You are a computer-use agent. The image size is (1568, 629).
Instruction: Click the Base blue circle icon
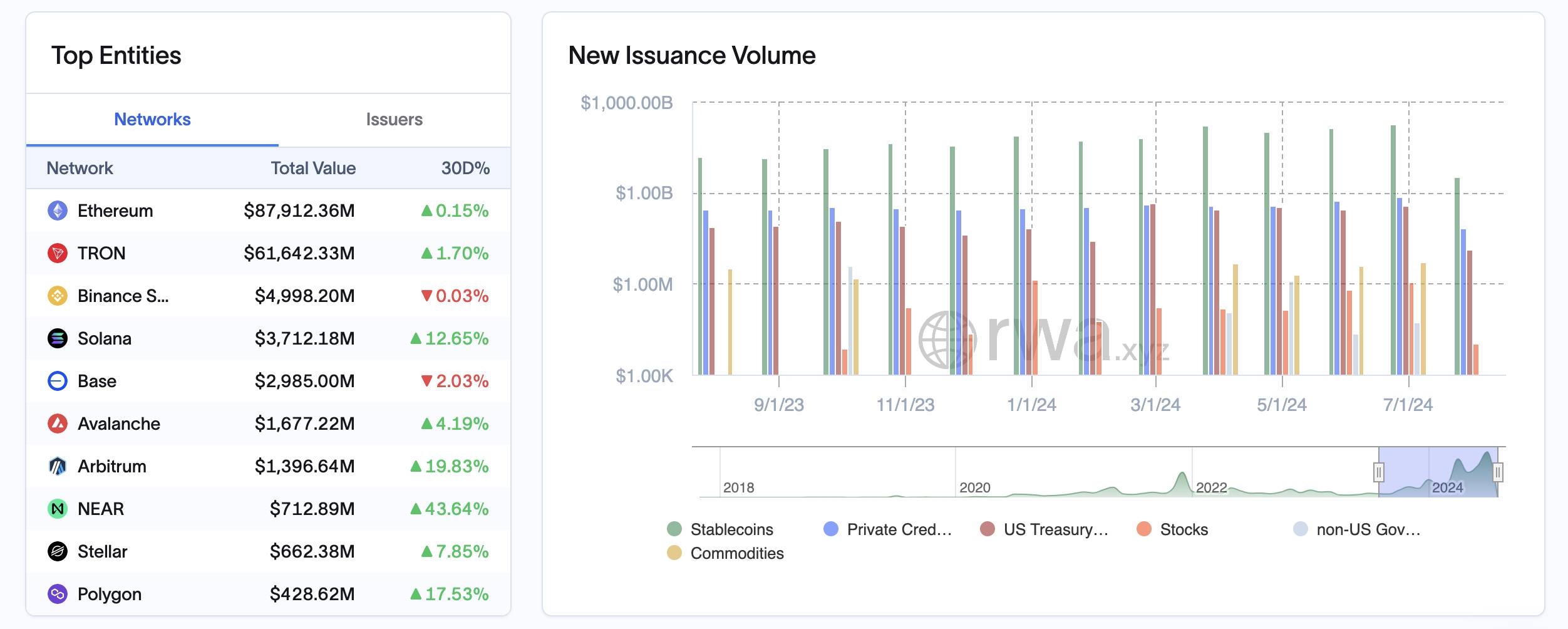(x=58, y=381)
